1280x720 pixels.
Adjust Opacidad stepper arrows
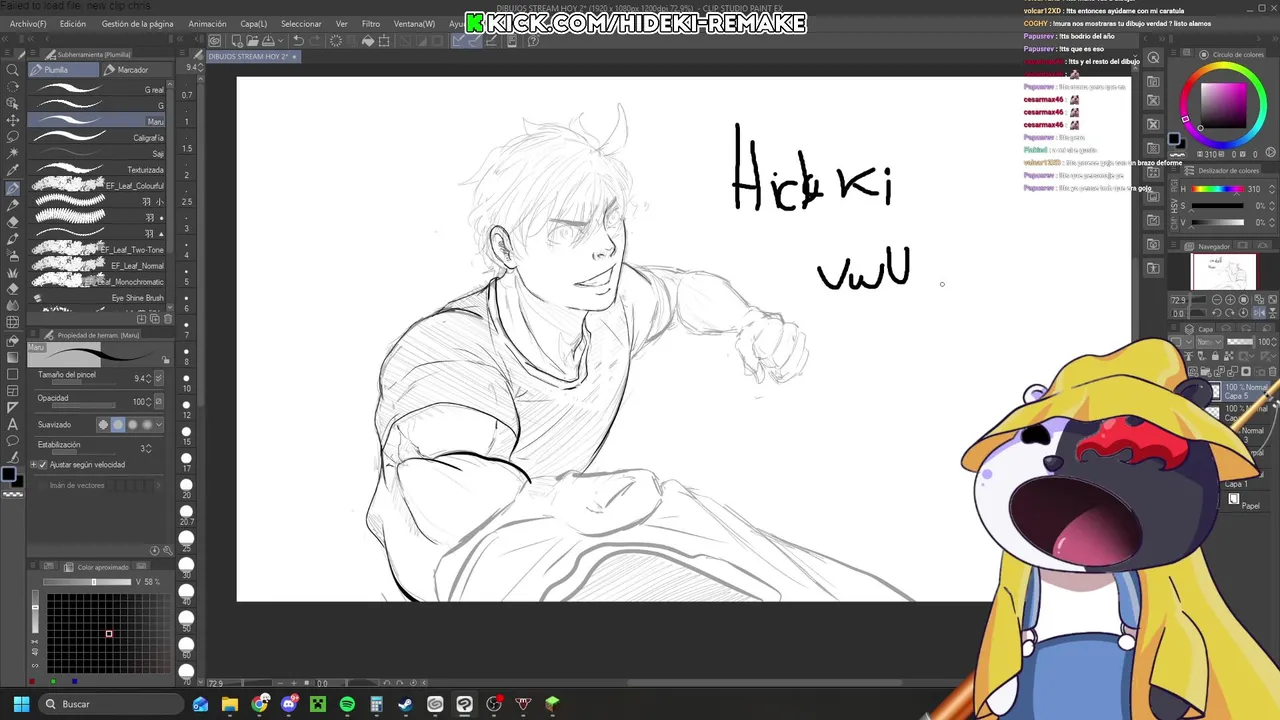(x=148, y=402)
